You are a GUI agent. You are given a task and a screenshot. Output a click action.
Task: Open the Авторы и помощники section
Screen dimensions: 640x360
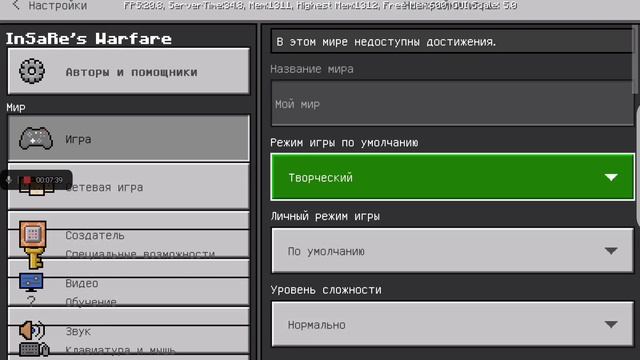coord(129,72)
